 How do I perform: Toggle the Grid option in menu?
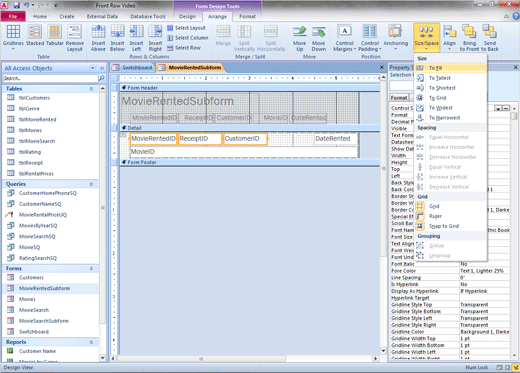click(451, 206)
